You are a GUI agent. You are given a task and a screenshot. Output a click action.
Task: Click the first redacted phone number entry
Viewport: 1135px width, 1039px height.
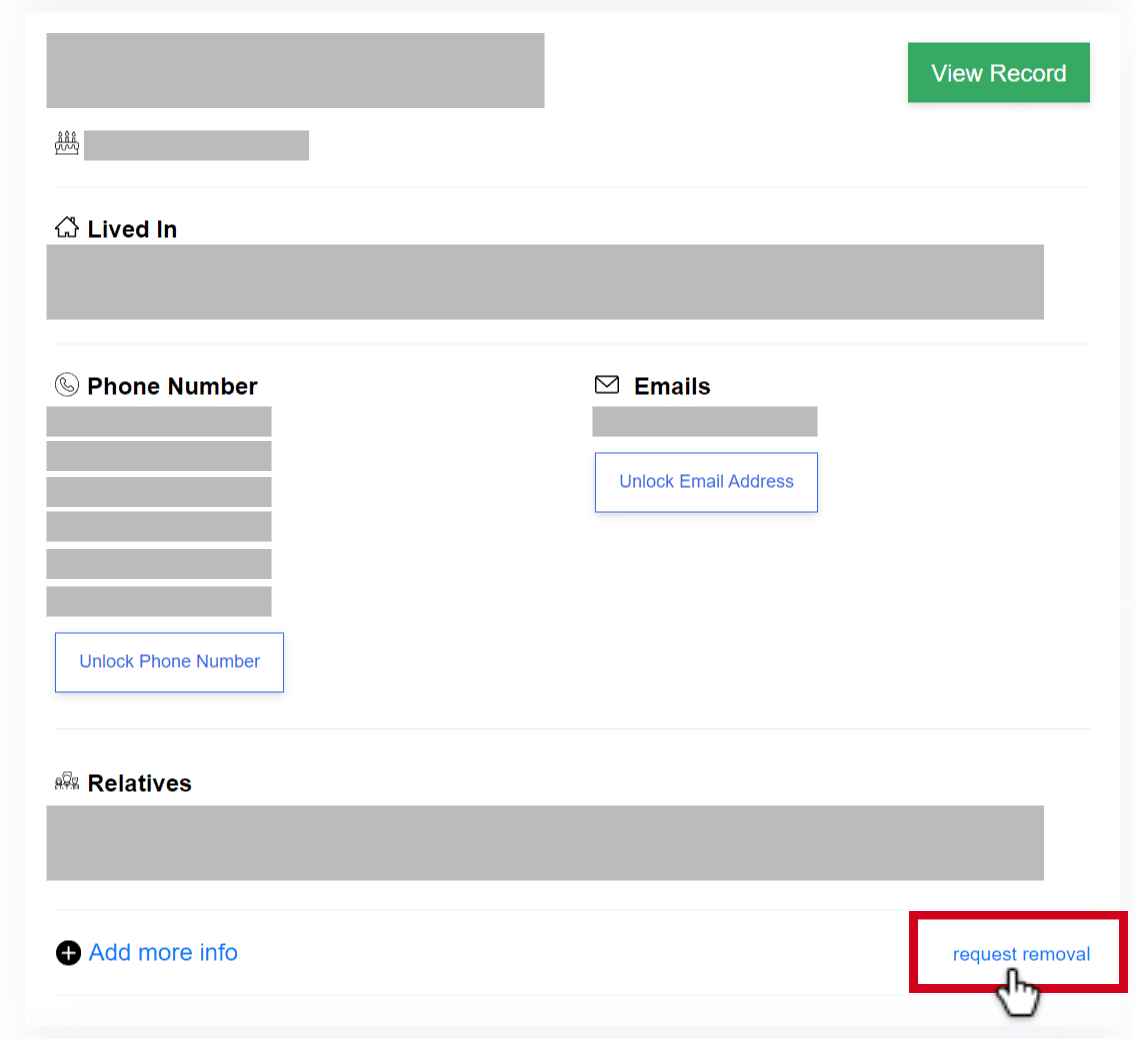pos(159,421)
